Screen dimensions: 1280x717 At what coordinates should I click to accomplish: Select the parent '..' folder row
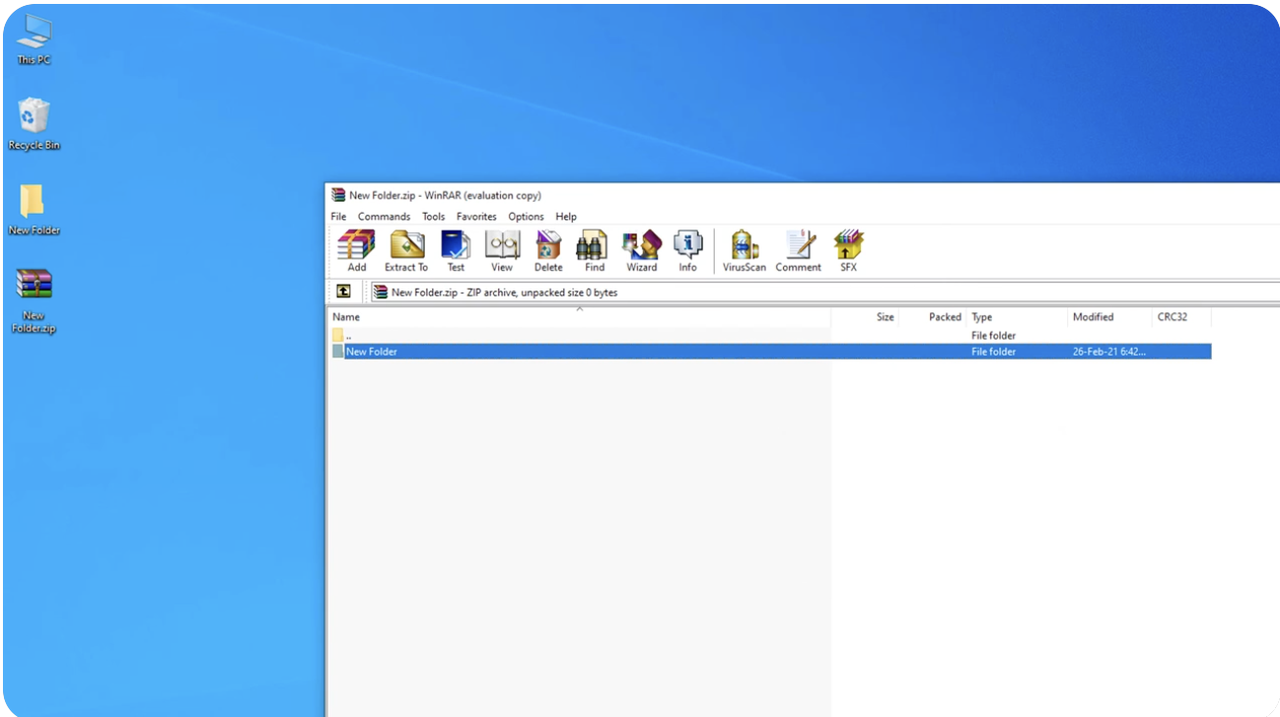coord(771,336)
